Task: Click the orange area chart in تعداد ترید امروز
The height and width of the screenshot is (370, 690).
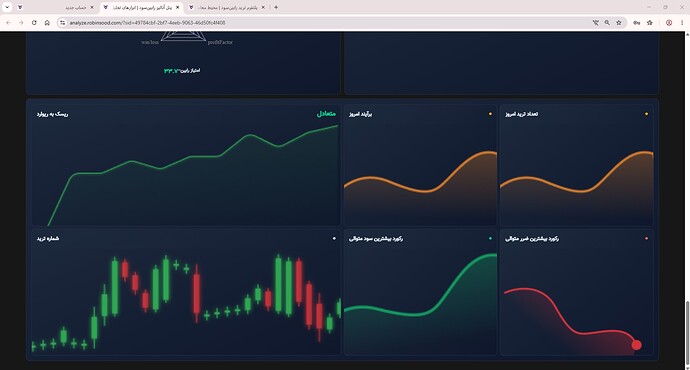Action: coord(576,188)
